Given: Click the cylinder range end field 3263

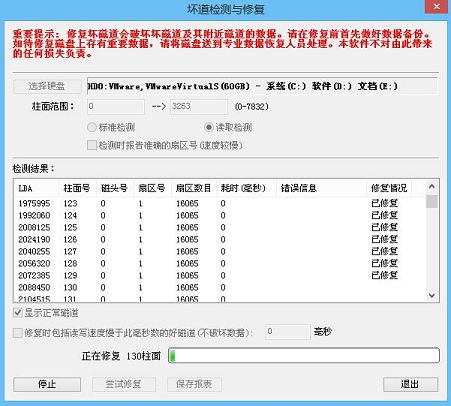Looking at the screenshot, I should click(199, 107).
